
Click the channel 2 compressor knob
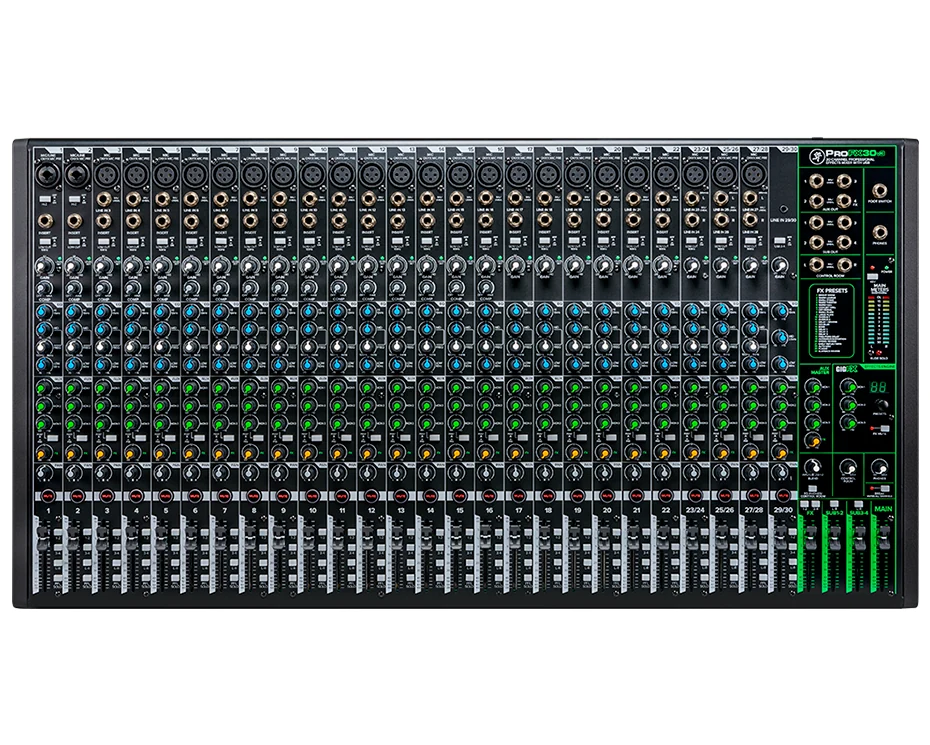click(73, 289)
